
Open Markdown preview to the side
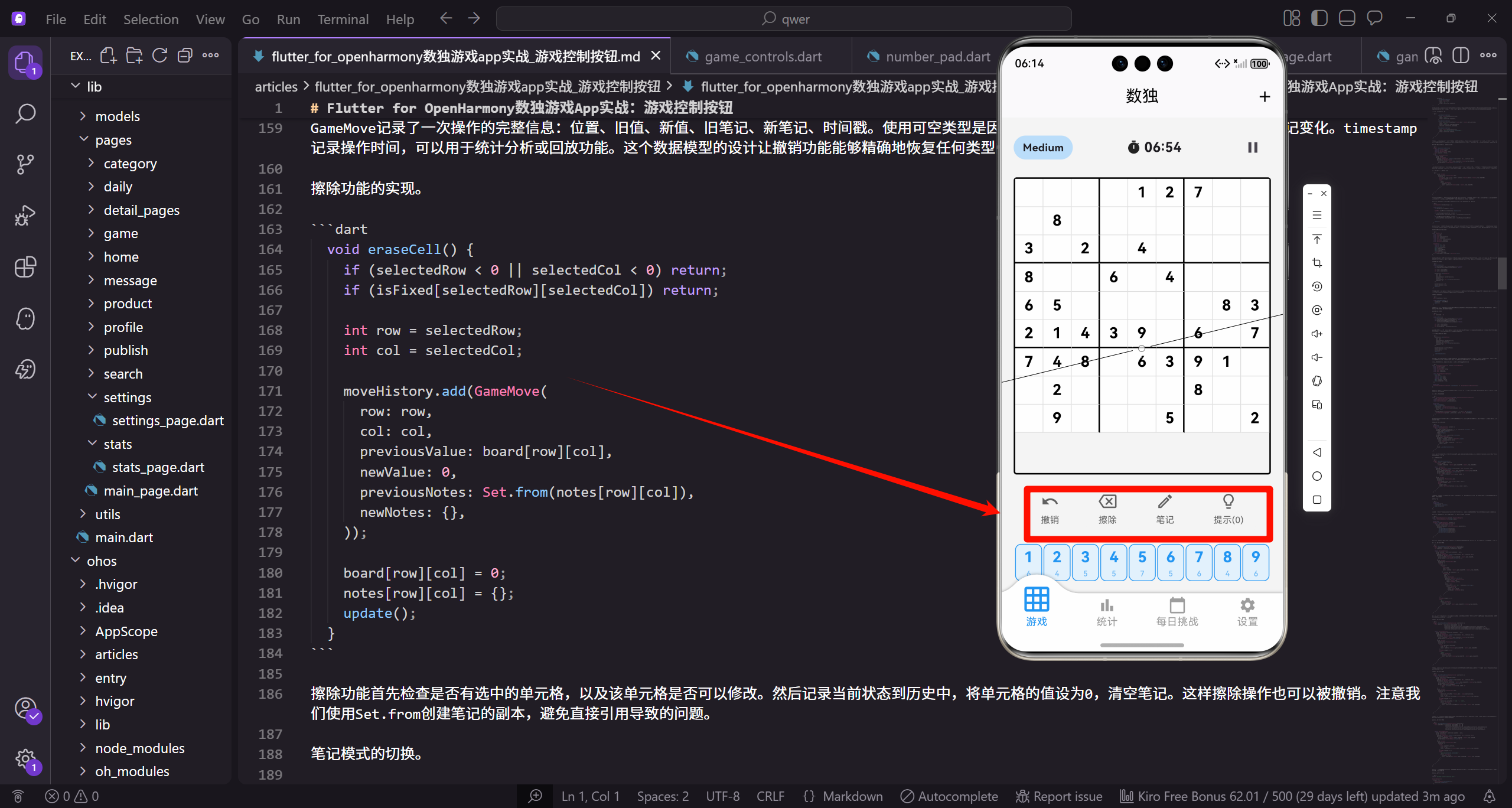pos(1433,56)
